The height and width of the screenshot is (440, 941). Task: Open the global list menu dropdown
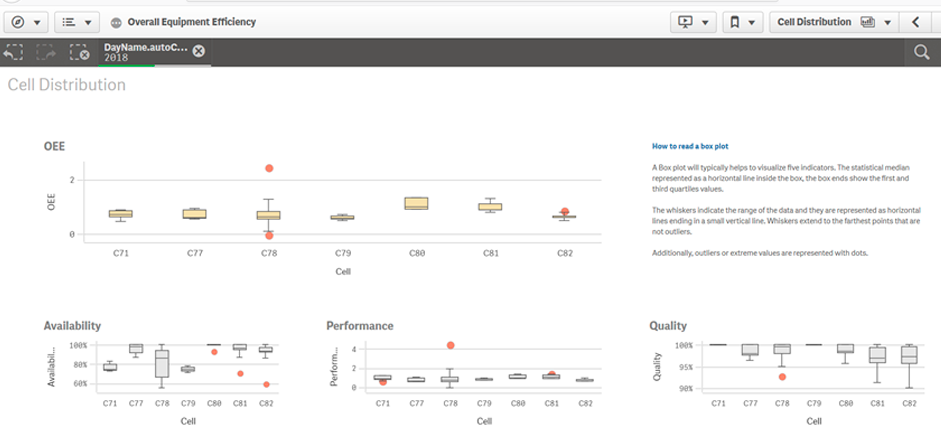(x=75, y=21)
